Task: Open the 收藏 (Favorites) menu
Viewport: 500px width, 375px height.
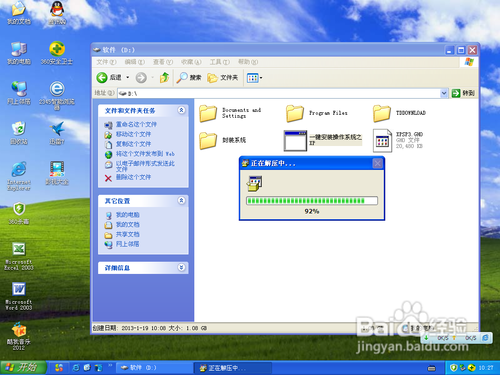Action: [191, 62]
